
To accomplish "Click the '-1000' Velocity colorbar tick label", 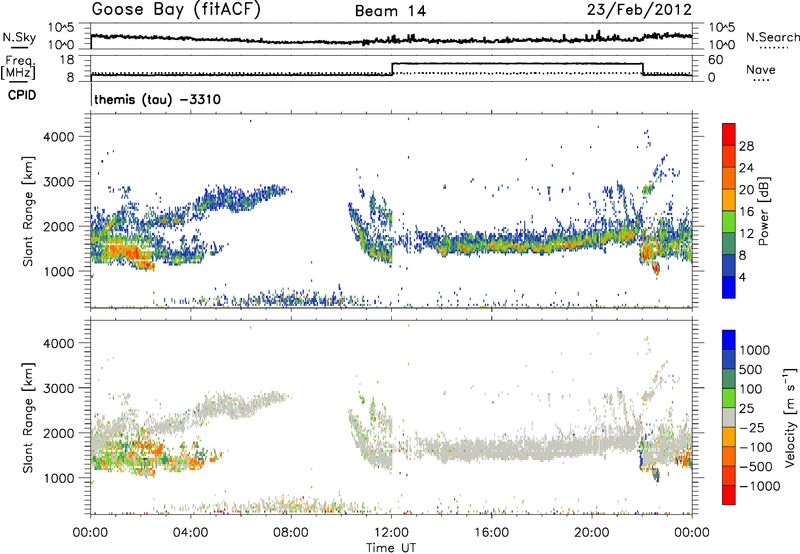I will [759, 486].
